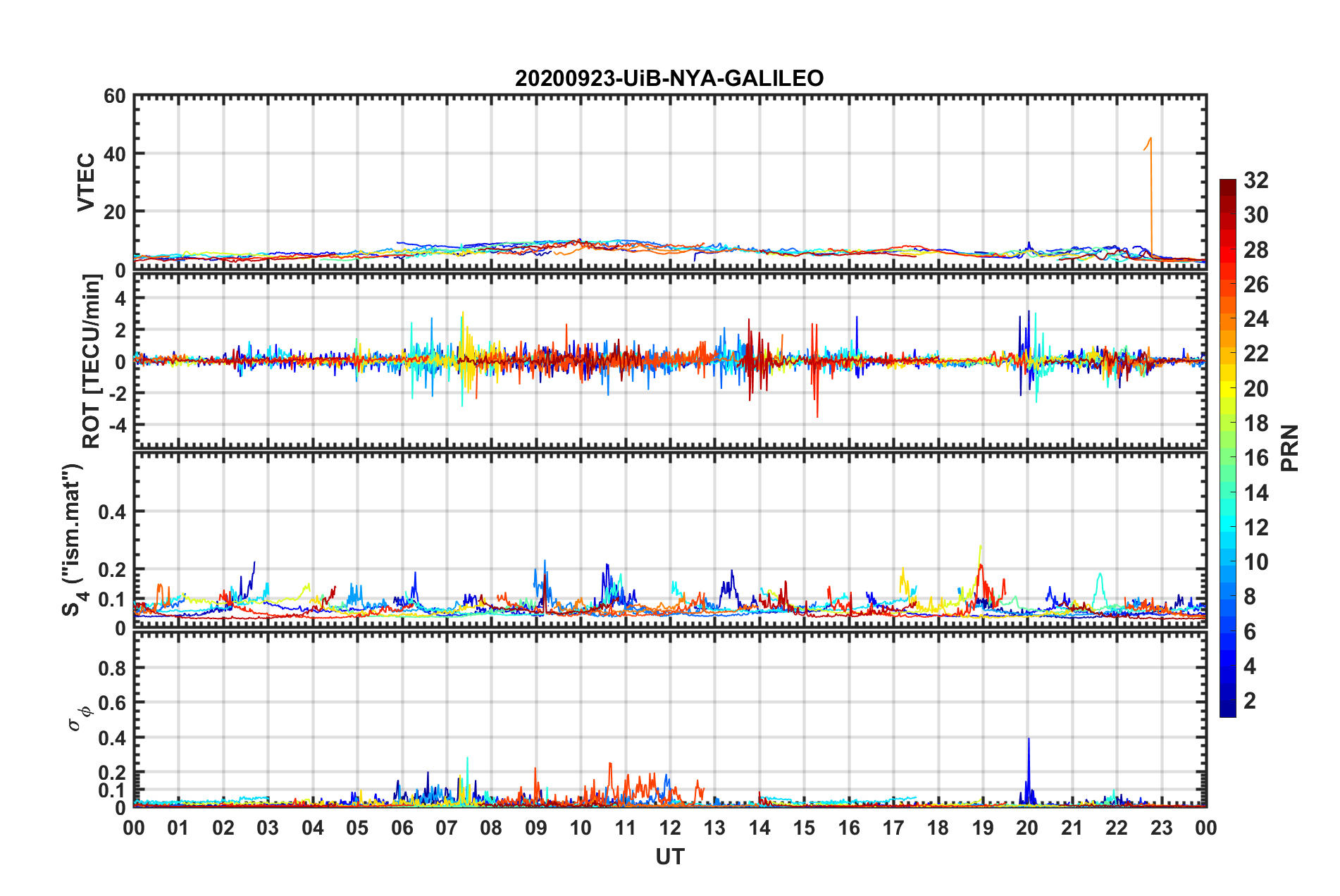The width and height of the screenshot is (1340, 896).
Task: Click the colorbar tick label 24
Action: click(1255, 319)
